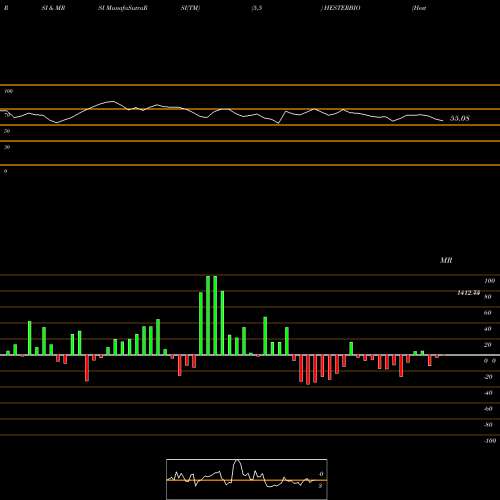Click the '20' label on MR axis
This screenshot has height=500, width=500.
pos(488,345)
